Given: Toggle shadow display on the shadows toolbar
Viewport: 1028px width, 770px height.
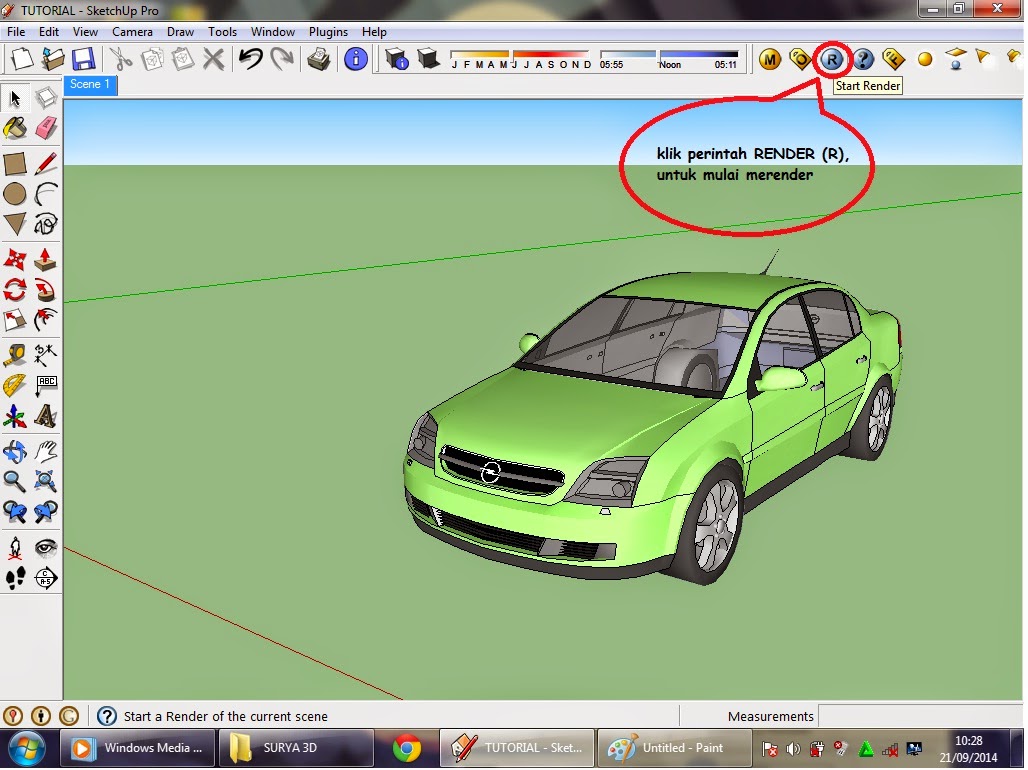Looking at the screenshot, I should pos(427,58).
